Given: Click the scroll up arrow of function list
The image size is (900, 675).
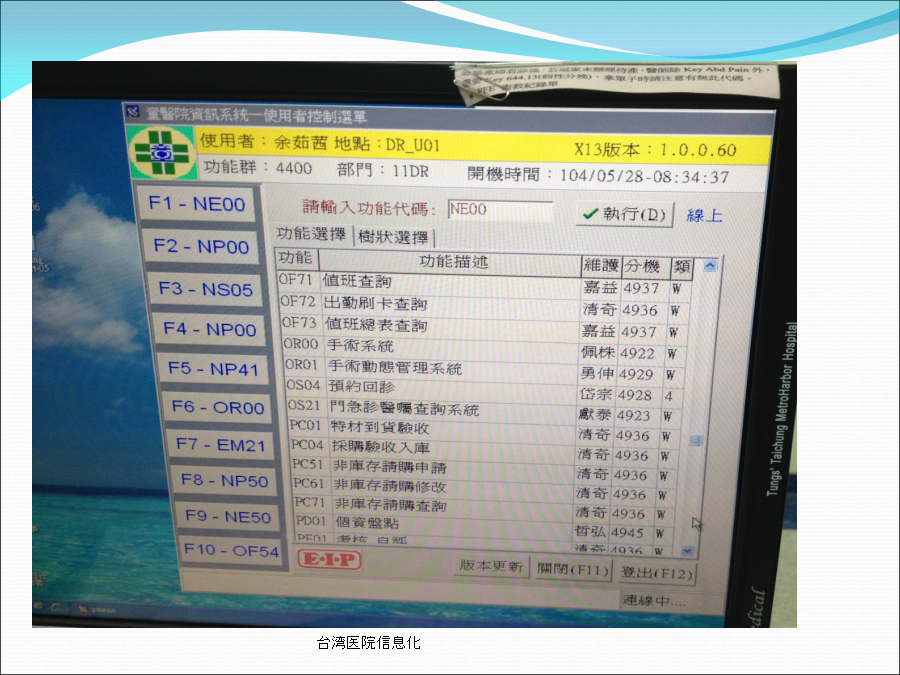Looking at the screenshot, I should 710,266.
